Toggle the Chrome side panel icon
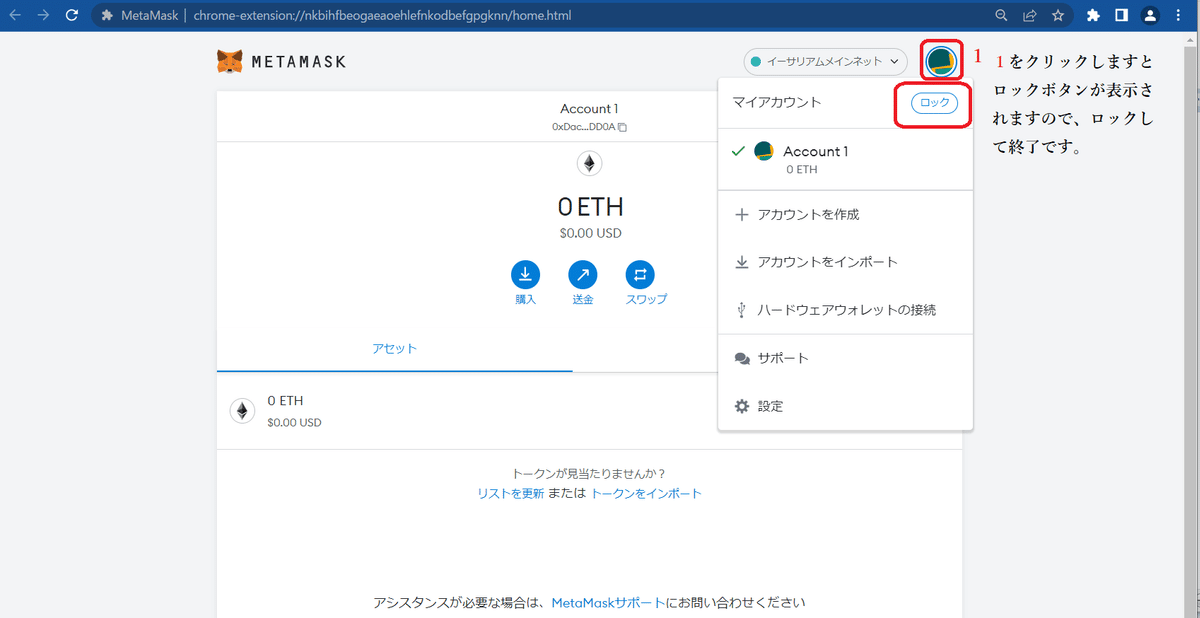The image size is (1200, 618). tap(1121, 16)
